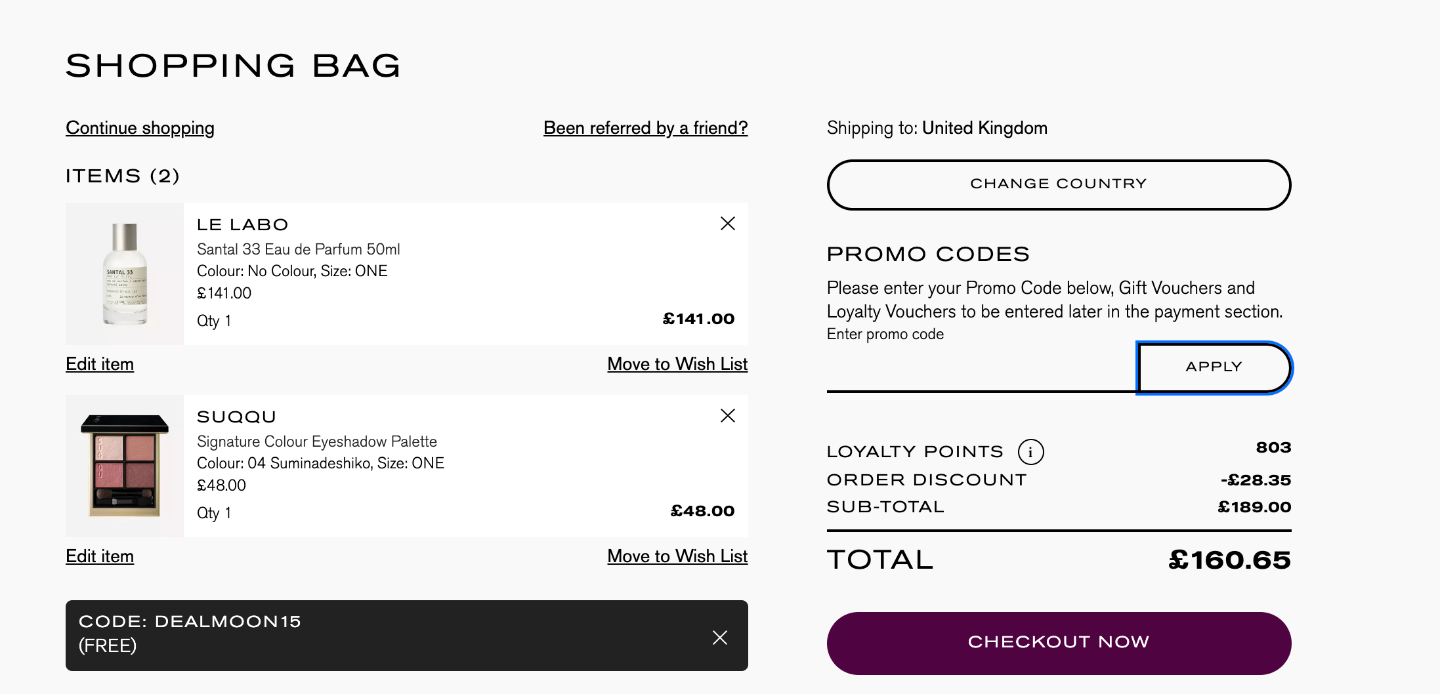Move Le Labo perfume to Wish List
The width and height of the screenshot is (1440, 694).
coord(678,364)
